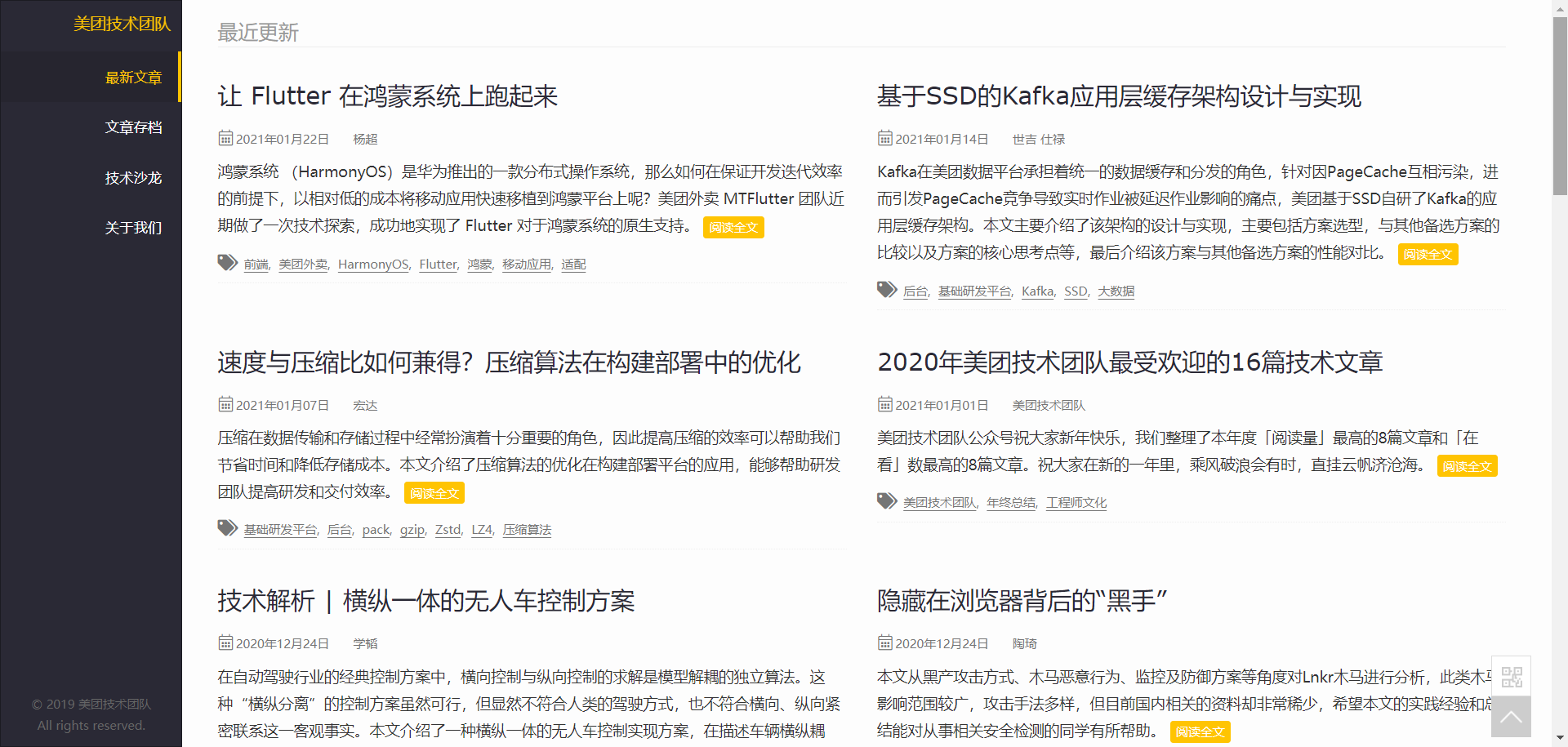Show the QR code icon
Image resolution: width=1568 pixels, height=747 pixels.
coord(1512,677)
